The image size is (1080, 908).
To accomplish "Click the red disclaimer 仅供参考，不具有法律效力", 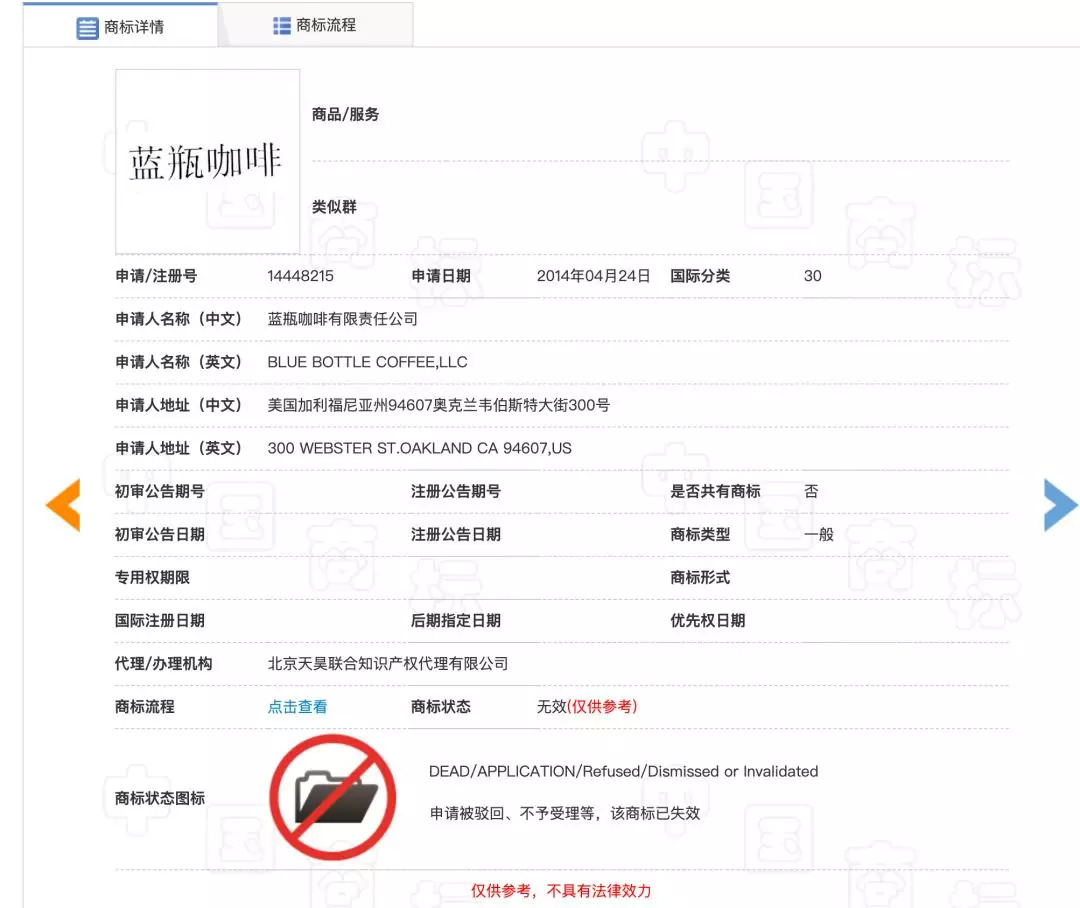I will (561, 891).
